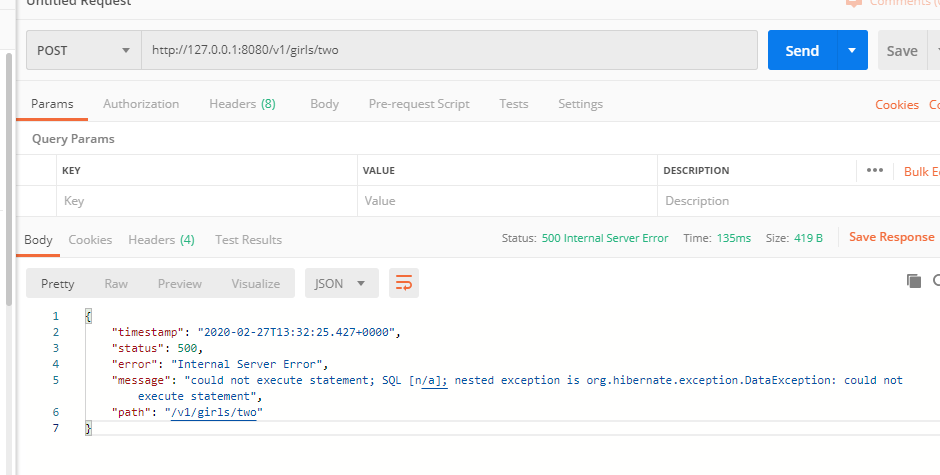Switch to Preview view mode
The height and width of the screenshot is (475, 940).
click(x=180, y=283)
